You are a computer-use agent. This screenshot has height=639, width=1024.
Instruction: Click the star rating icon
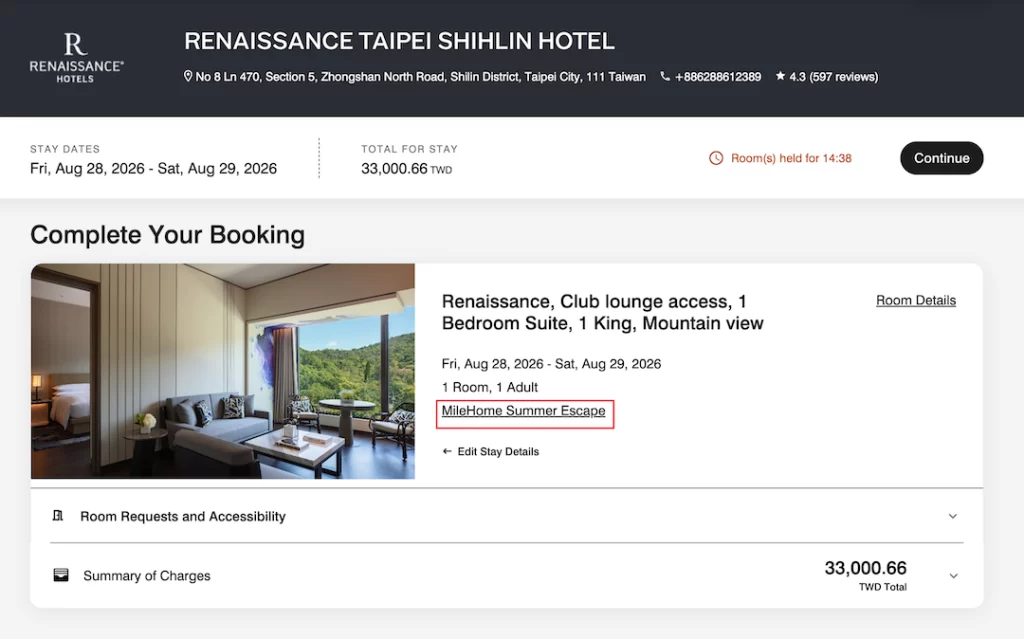click(x=780, y=76)
